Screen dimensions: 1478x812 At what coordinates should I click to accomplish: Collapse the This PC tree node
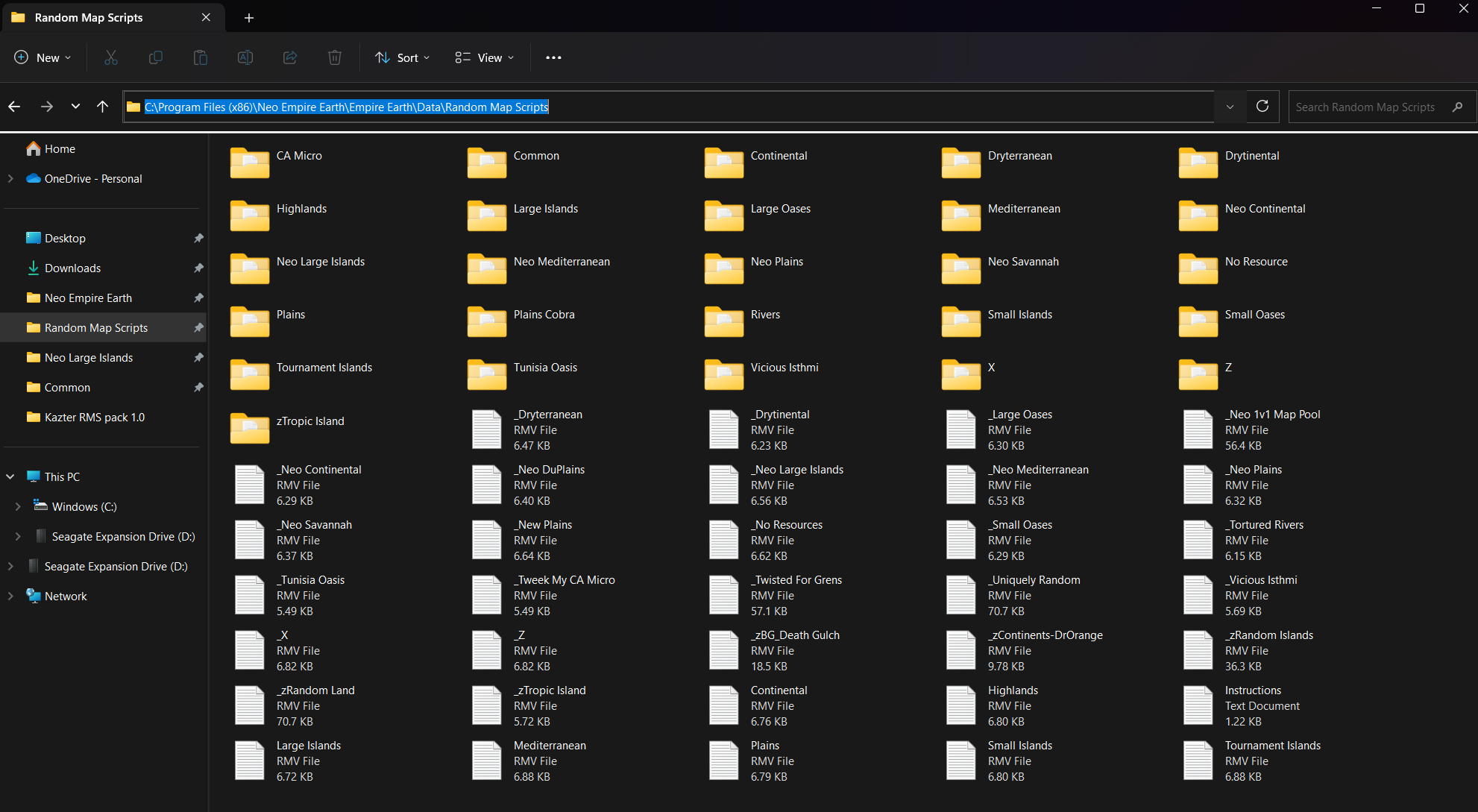tap(10, 477)
